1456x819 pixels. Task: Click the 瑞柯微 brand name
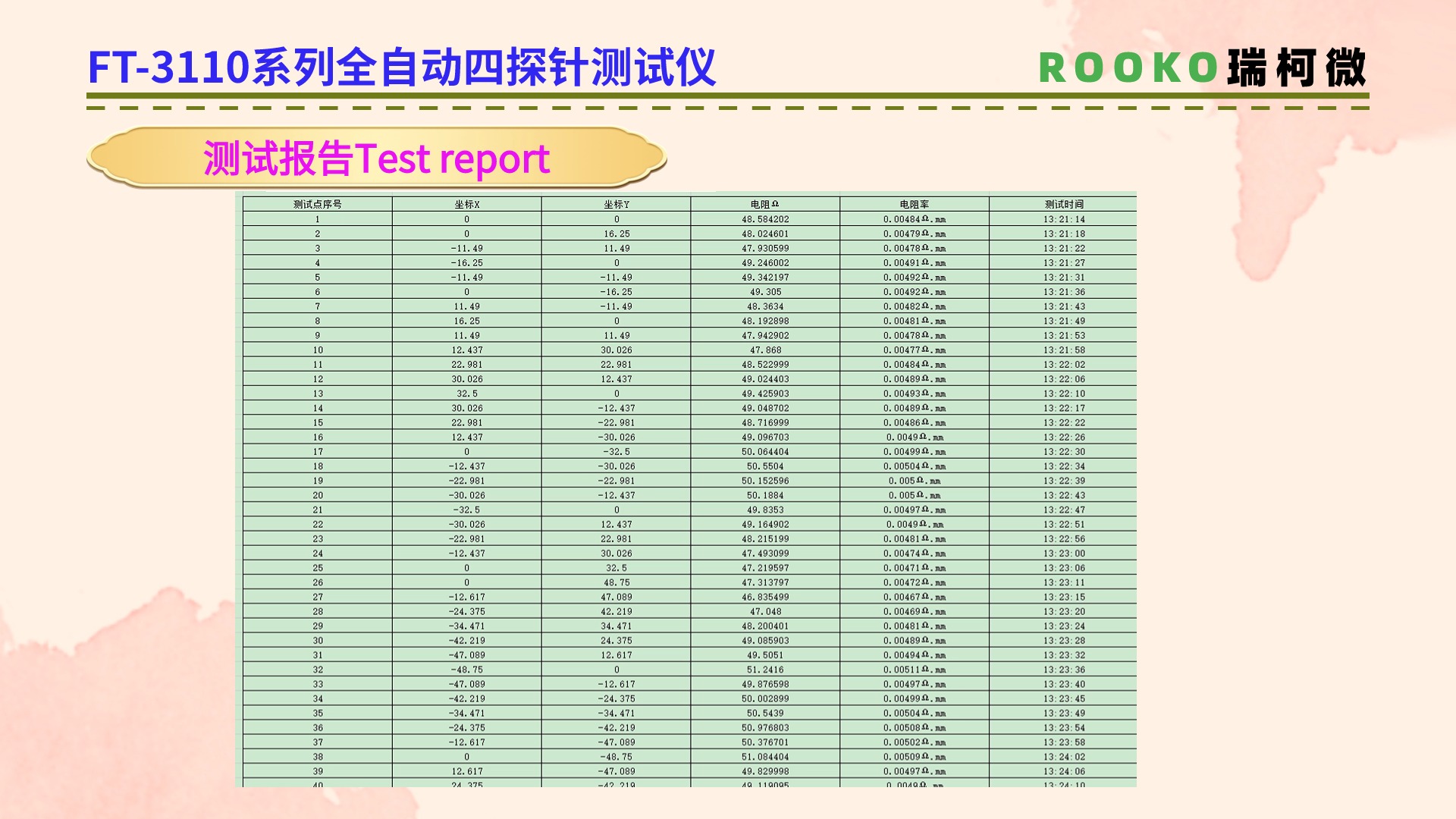[1297, 68]
